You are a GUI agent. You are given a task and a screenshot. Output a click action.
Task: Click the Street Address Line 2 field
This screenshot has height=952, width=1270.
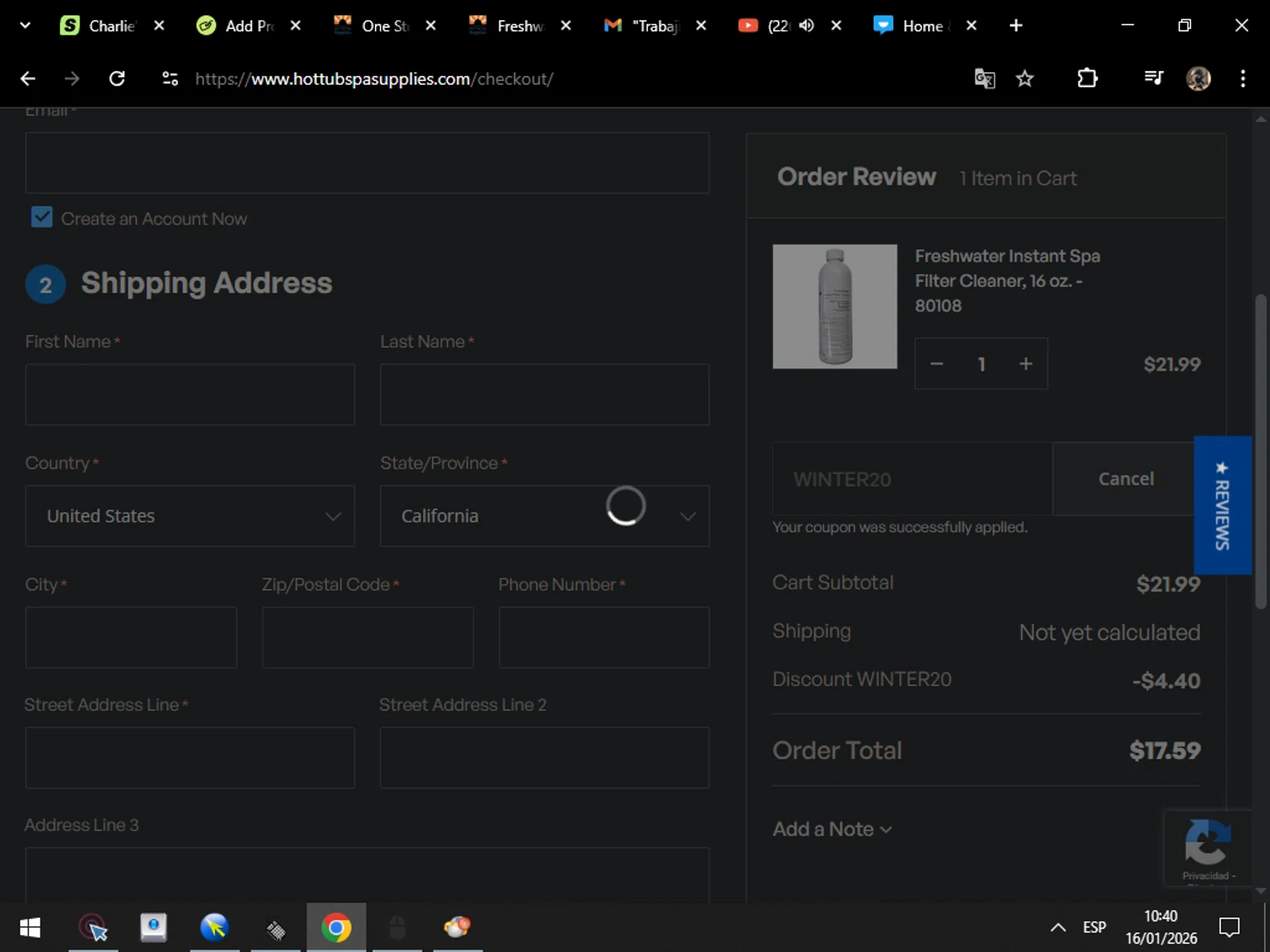pos(544,758)
